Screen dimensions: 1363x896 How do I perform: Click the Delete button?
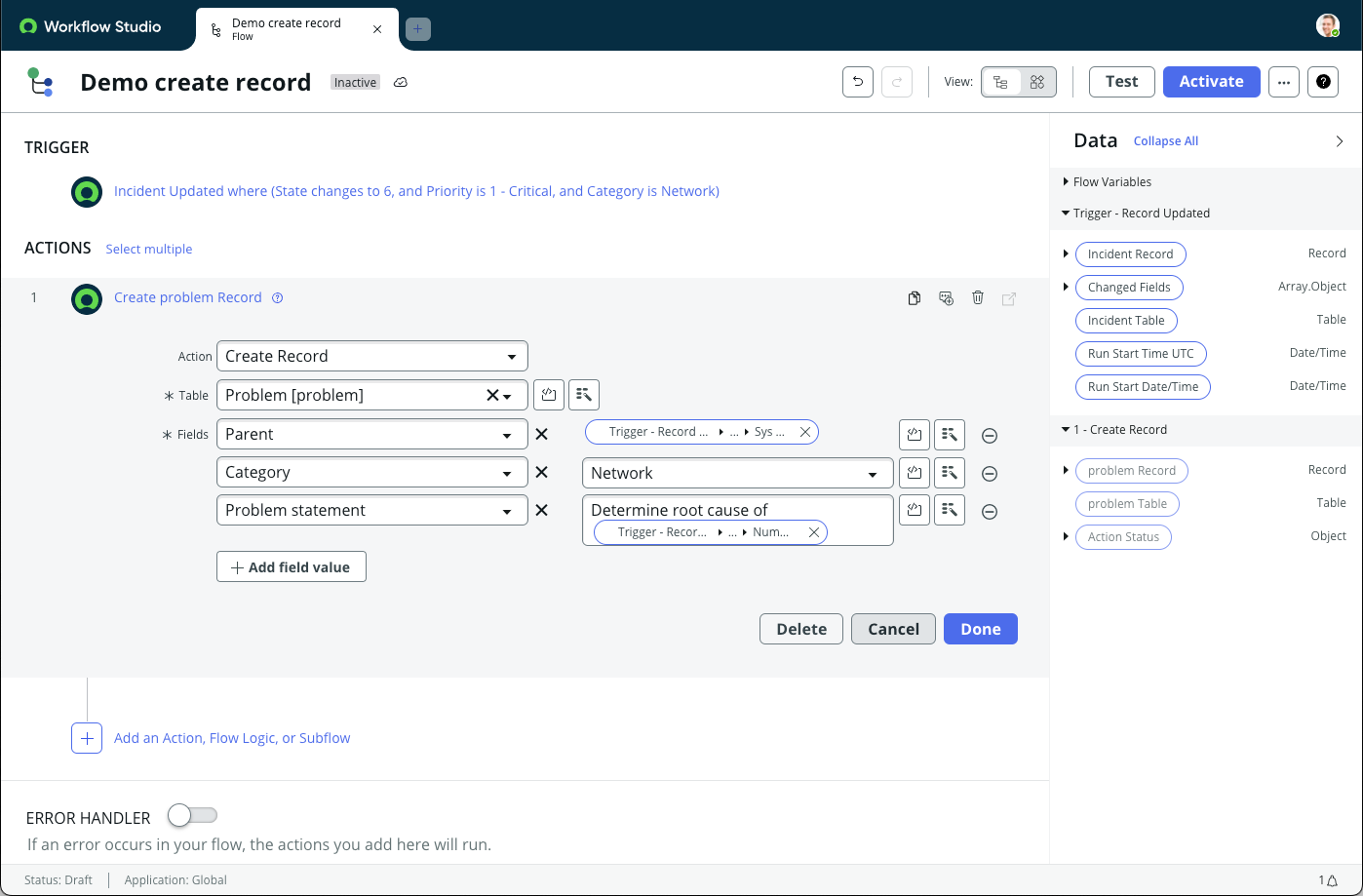pyautogui.click(x=801, y=629)
